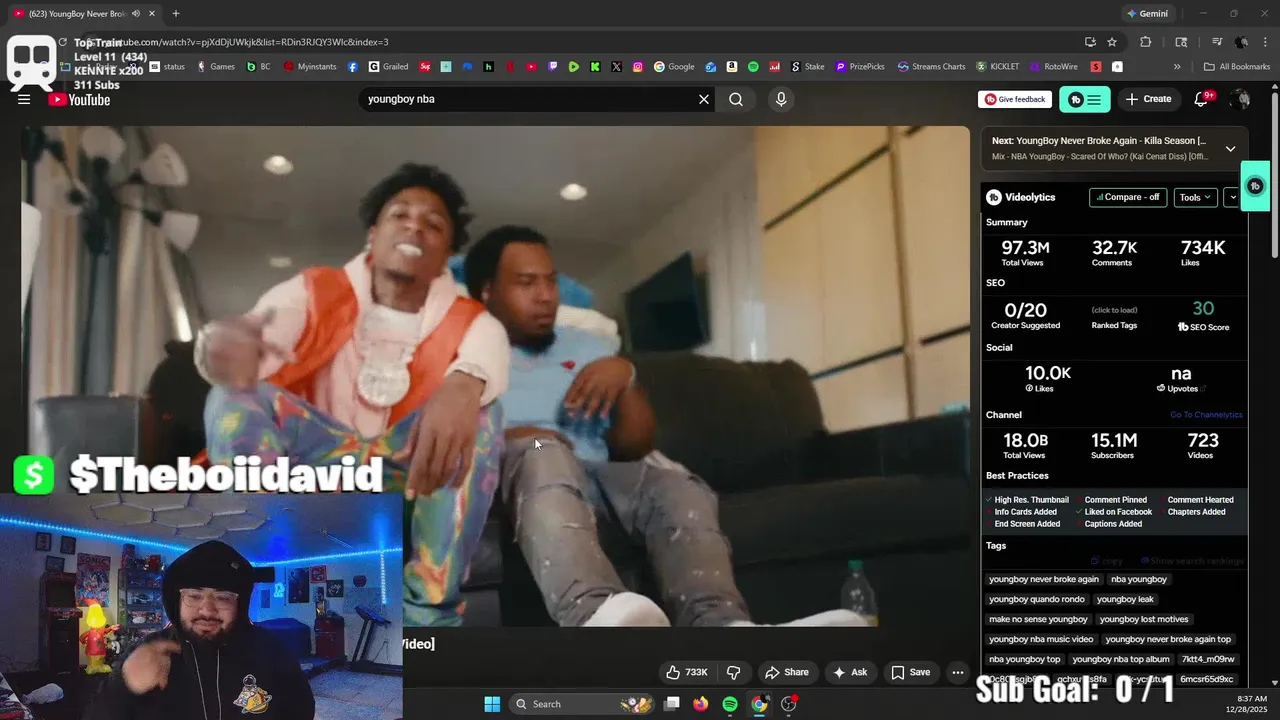Open the Streams Charts bookmark
The image size is (1280, 720).
pos(931,67)
